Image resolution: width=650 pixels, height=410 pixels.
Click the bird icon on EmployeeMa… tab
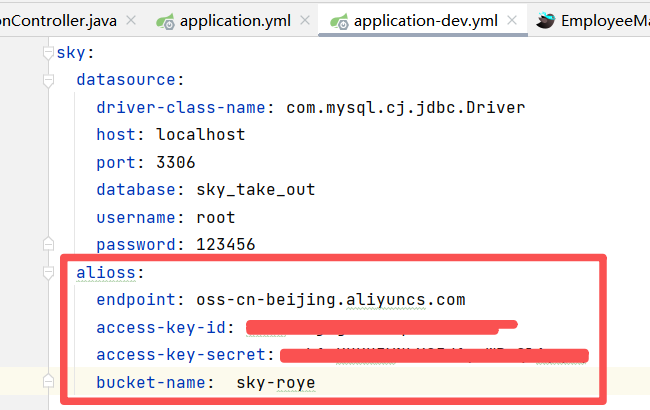(x=546, y=20)
